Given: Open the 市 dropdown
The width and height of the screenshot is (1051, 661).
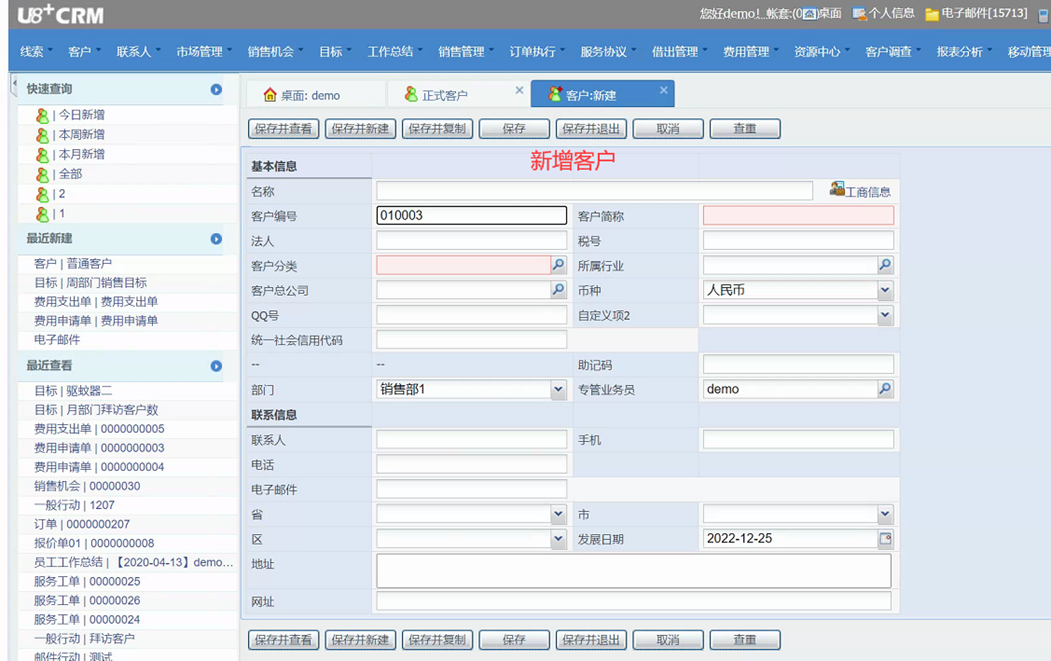Looking at the screenshot, I should point(885,514).
